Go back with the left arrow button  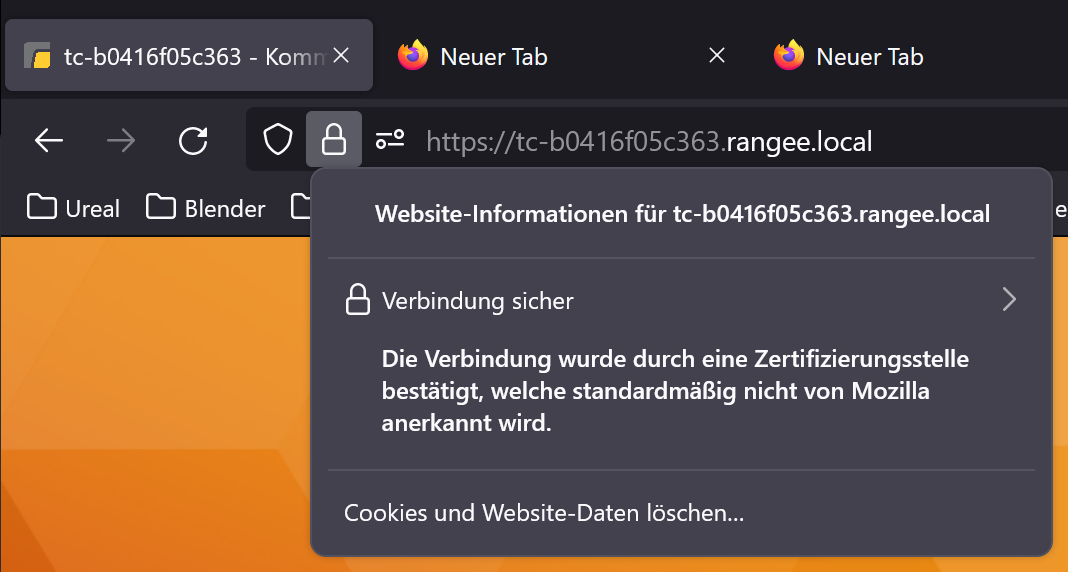pyautogui.click(x=49, y=141)
